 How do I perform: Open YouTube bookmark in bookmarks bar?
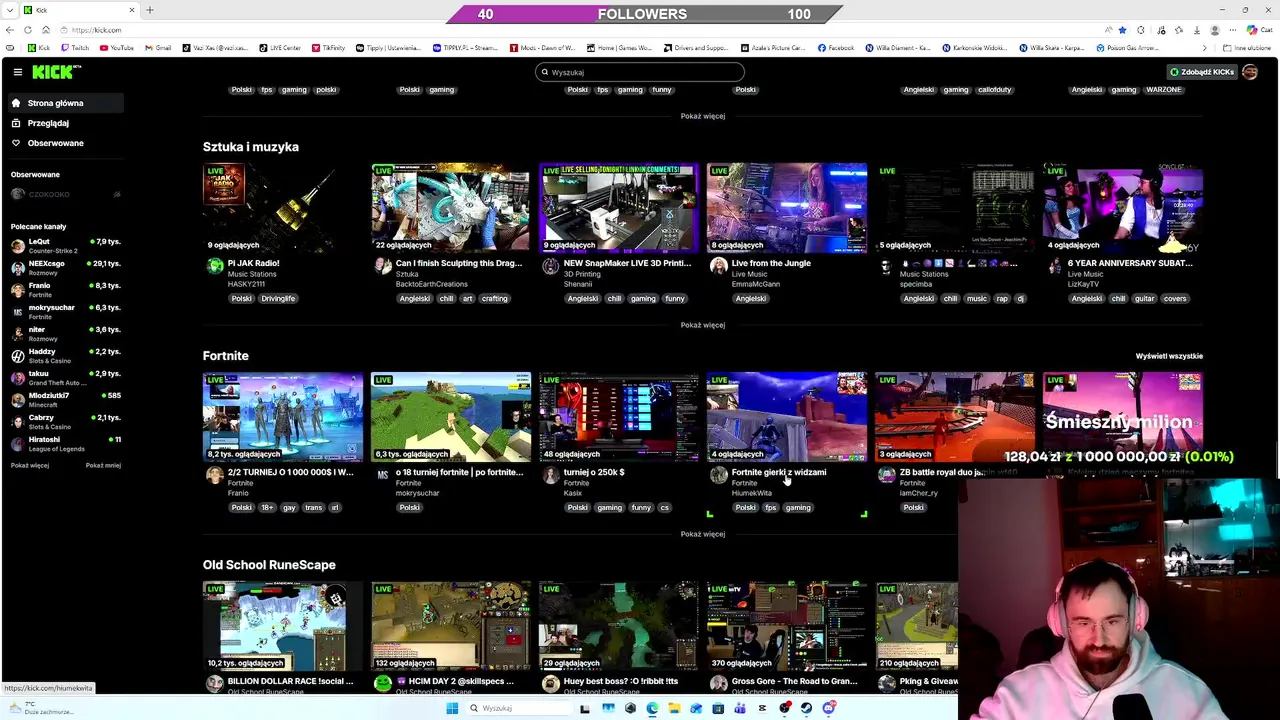(117, 48)
